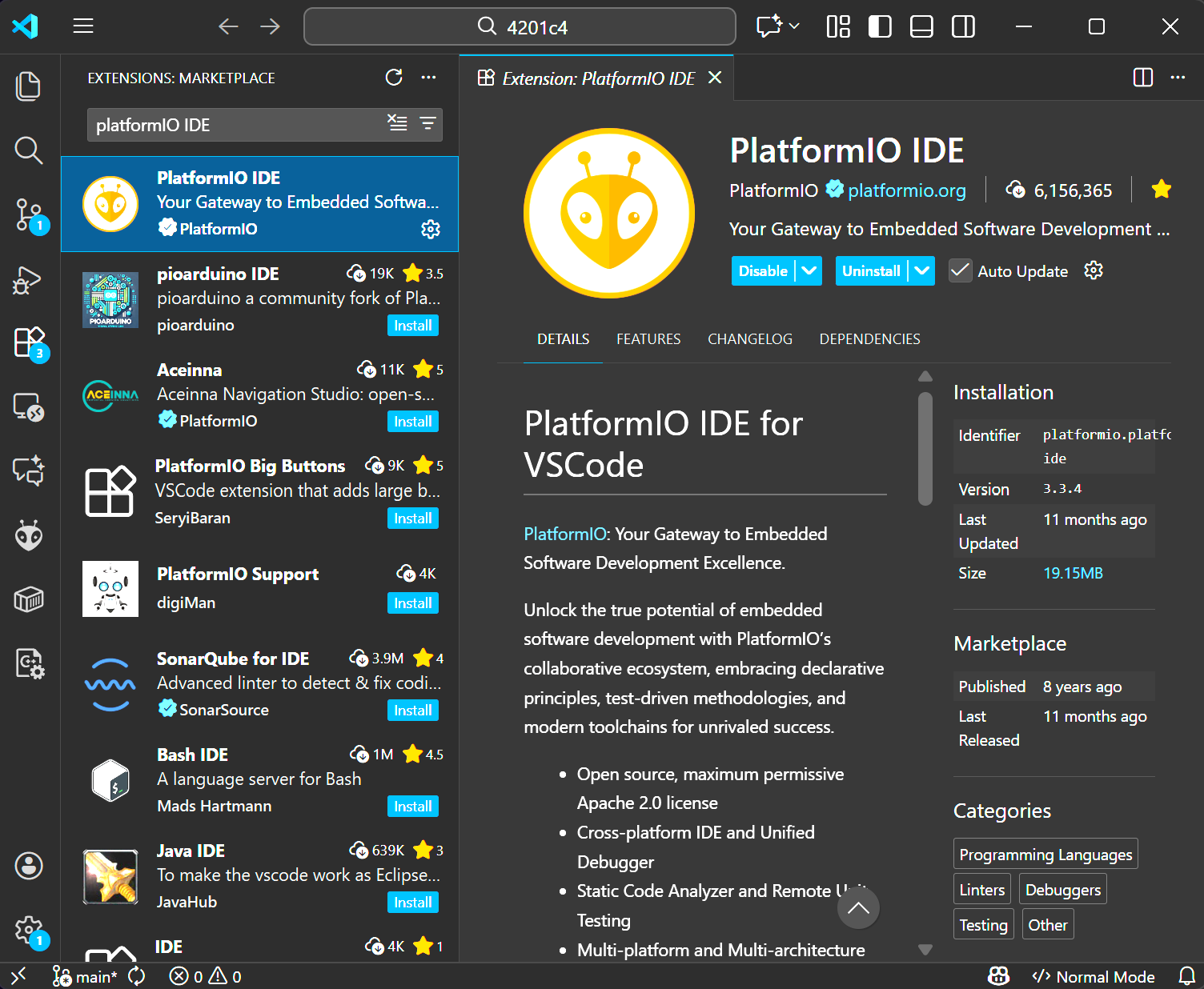Open the Search view in activity bar
The width and height of the screenshot is (1204, 989).
coord(29,150)
